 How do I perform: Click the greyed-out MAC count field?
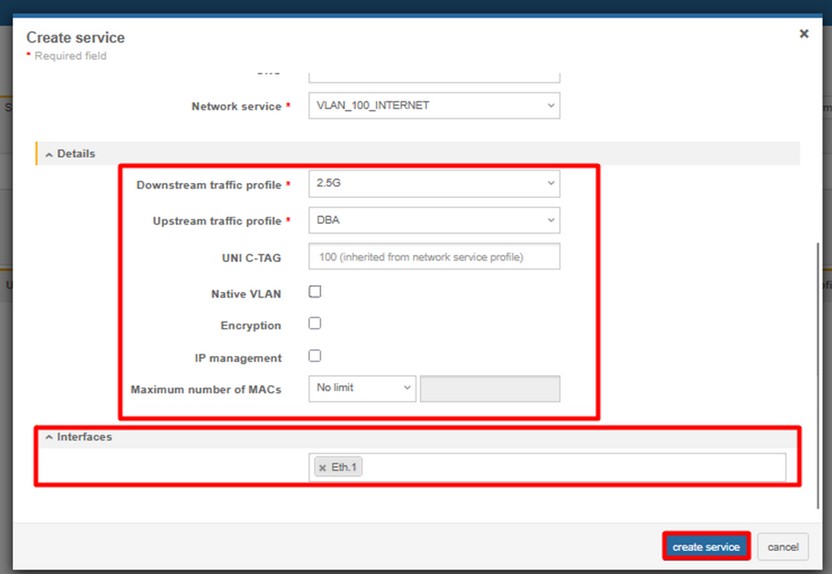pyautogui.click(x=490, y=388)
